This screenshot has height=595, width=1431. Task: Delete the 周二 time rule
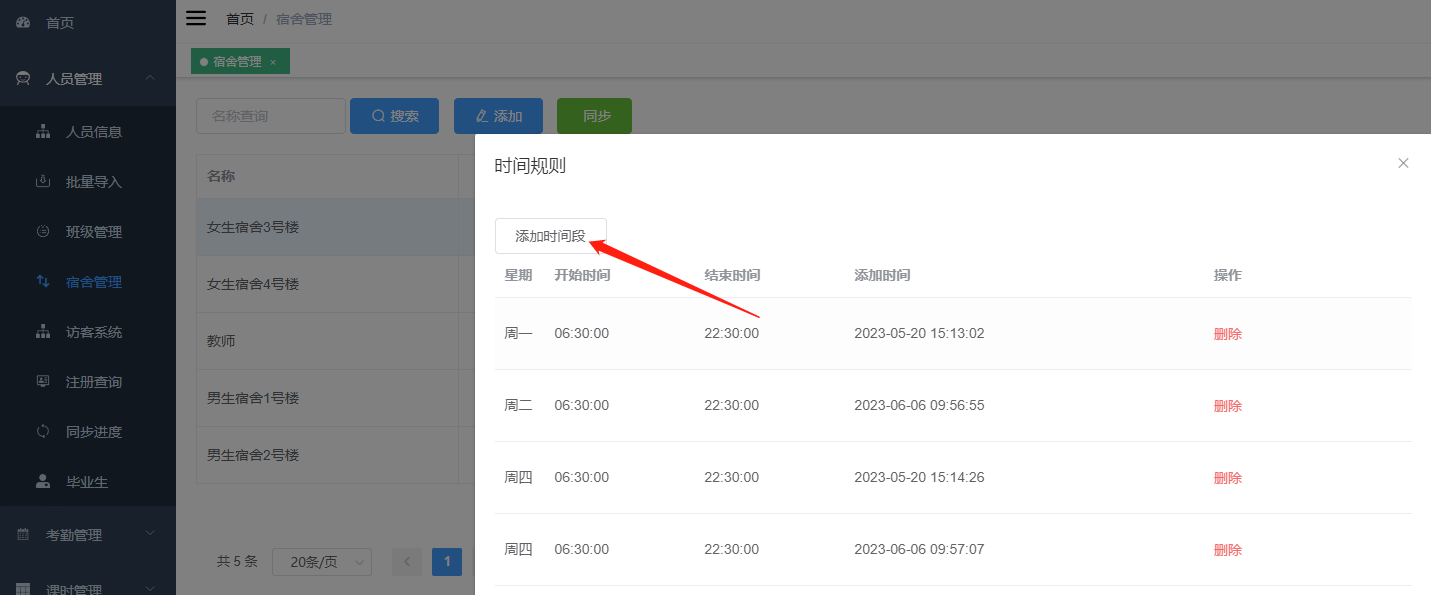[1227, 405]
